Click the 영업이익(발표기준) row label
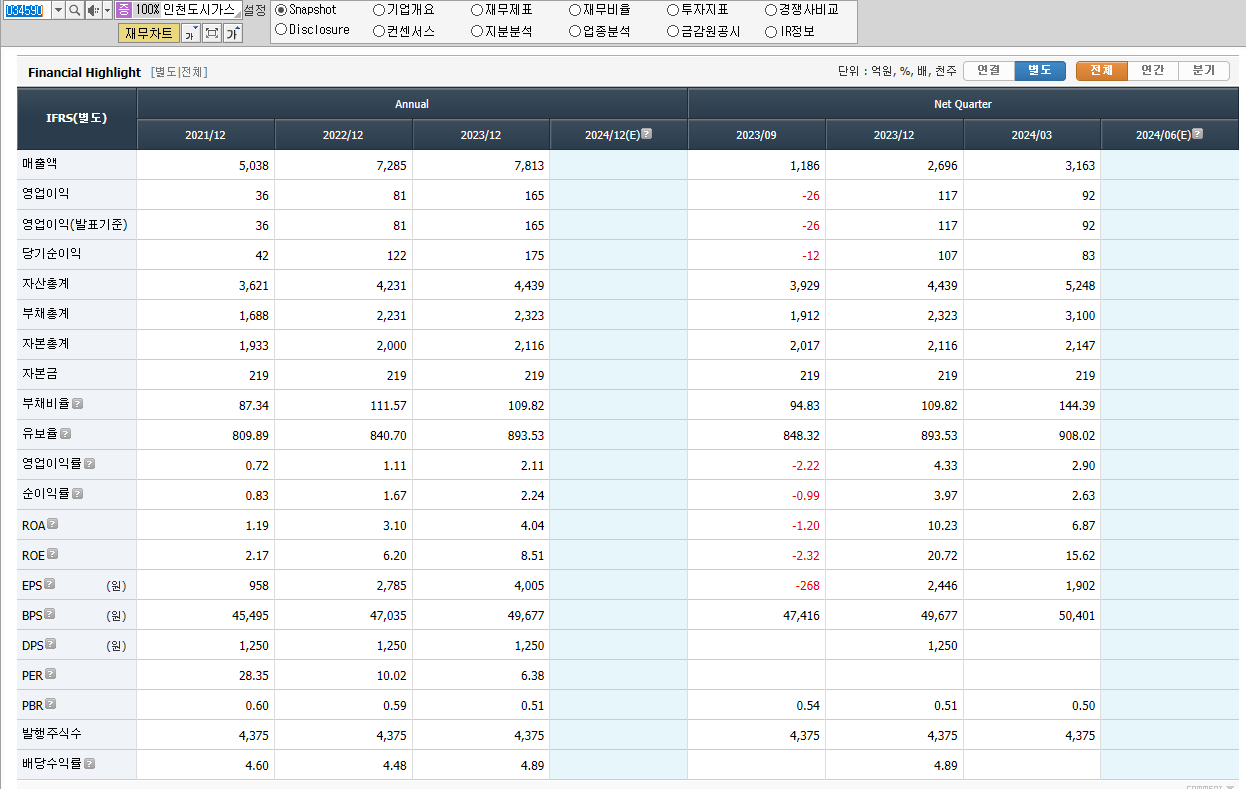Viewport: 1246px width, 789px height. (x=75, y=224)
